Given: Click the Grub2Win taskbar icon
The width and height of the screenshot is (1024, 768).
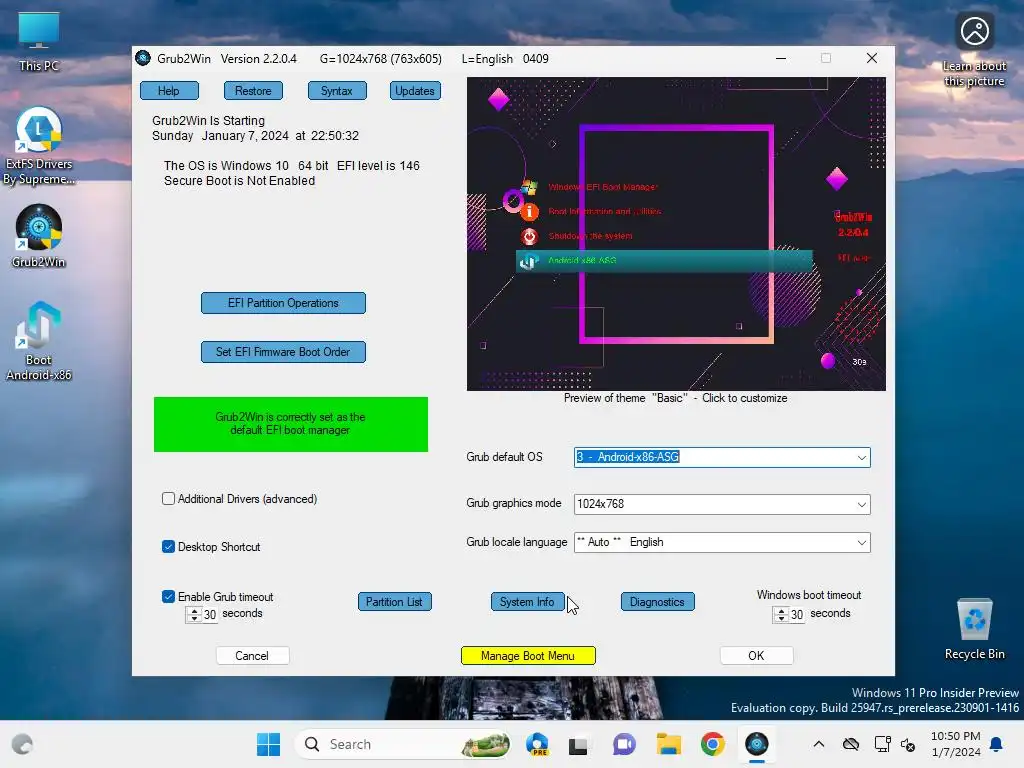Looking at the screenshot, I should point(757,744).
